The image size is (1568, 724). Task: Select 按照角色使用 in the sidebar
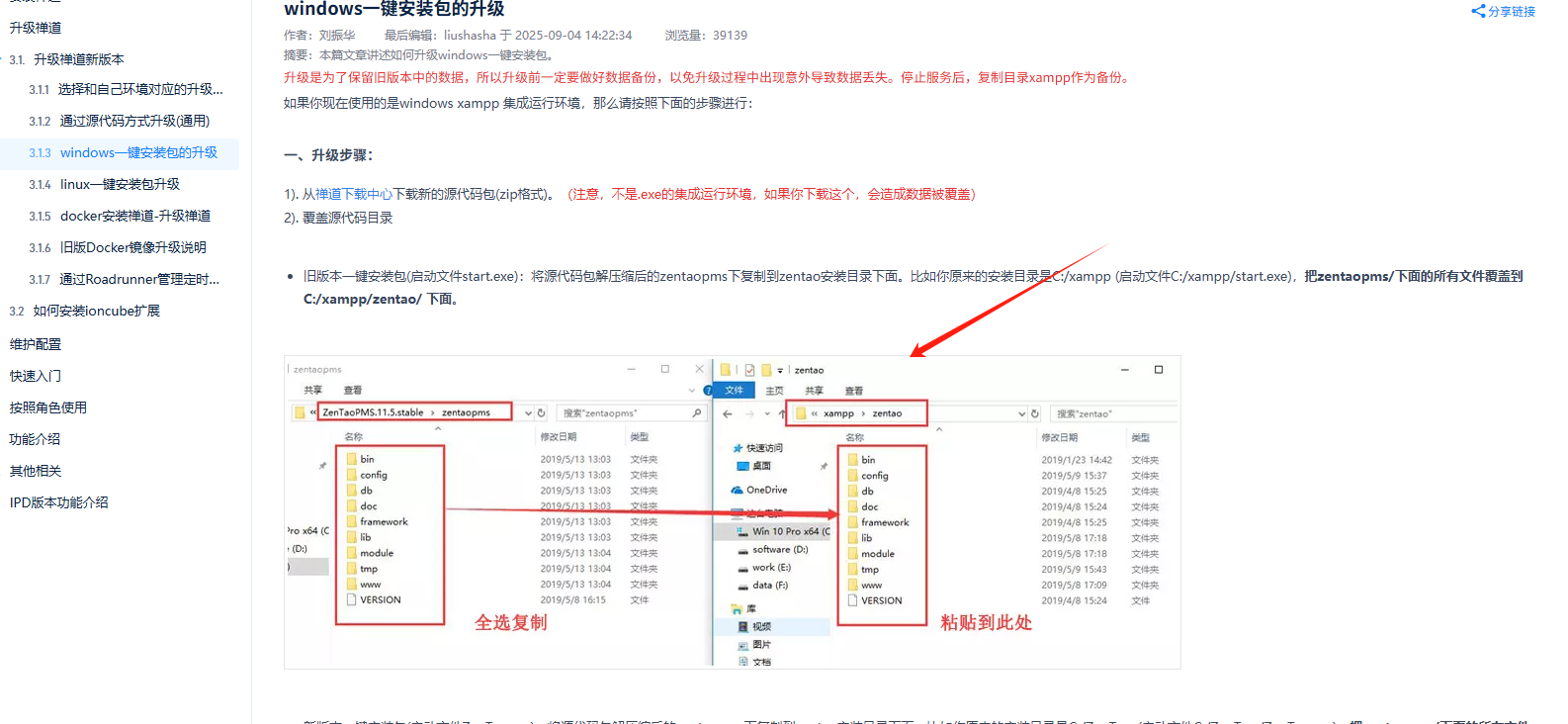pos(48,407)
